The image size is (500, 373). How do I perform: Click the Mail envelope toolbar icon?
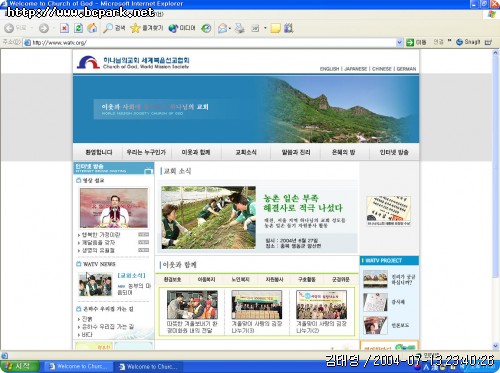(x=222, y=28)
